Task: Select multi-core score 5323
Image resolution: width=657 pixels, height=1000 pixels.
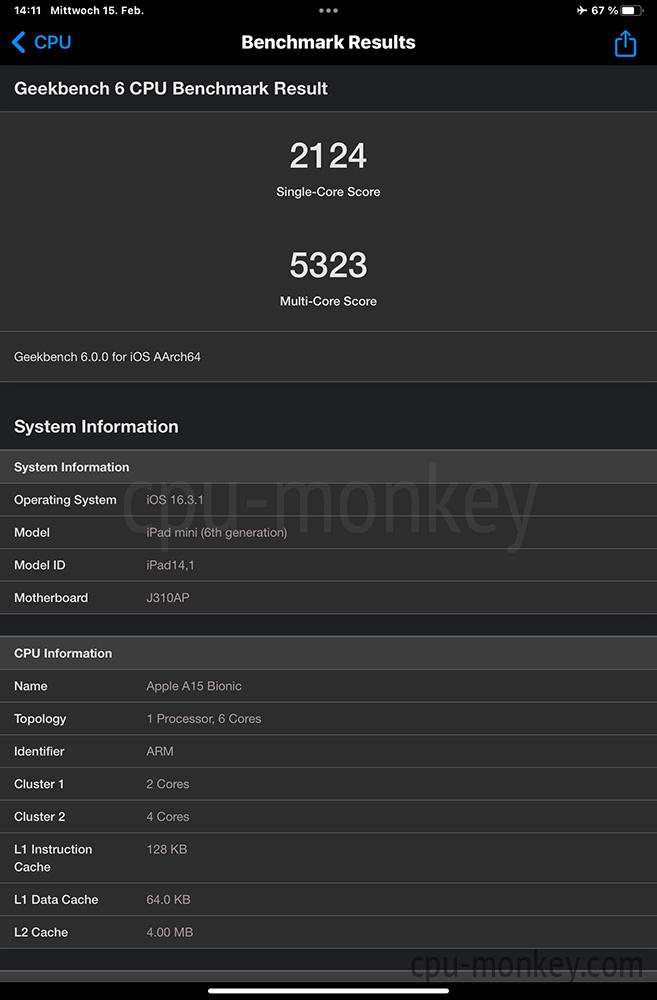Action: [328, 265]
